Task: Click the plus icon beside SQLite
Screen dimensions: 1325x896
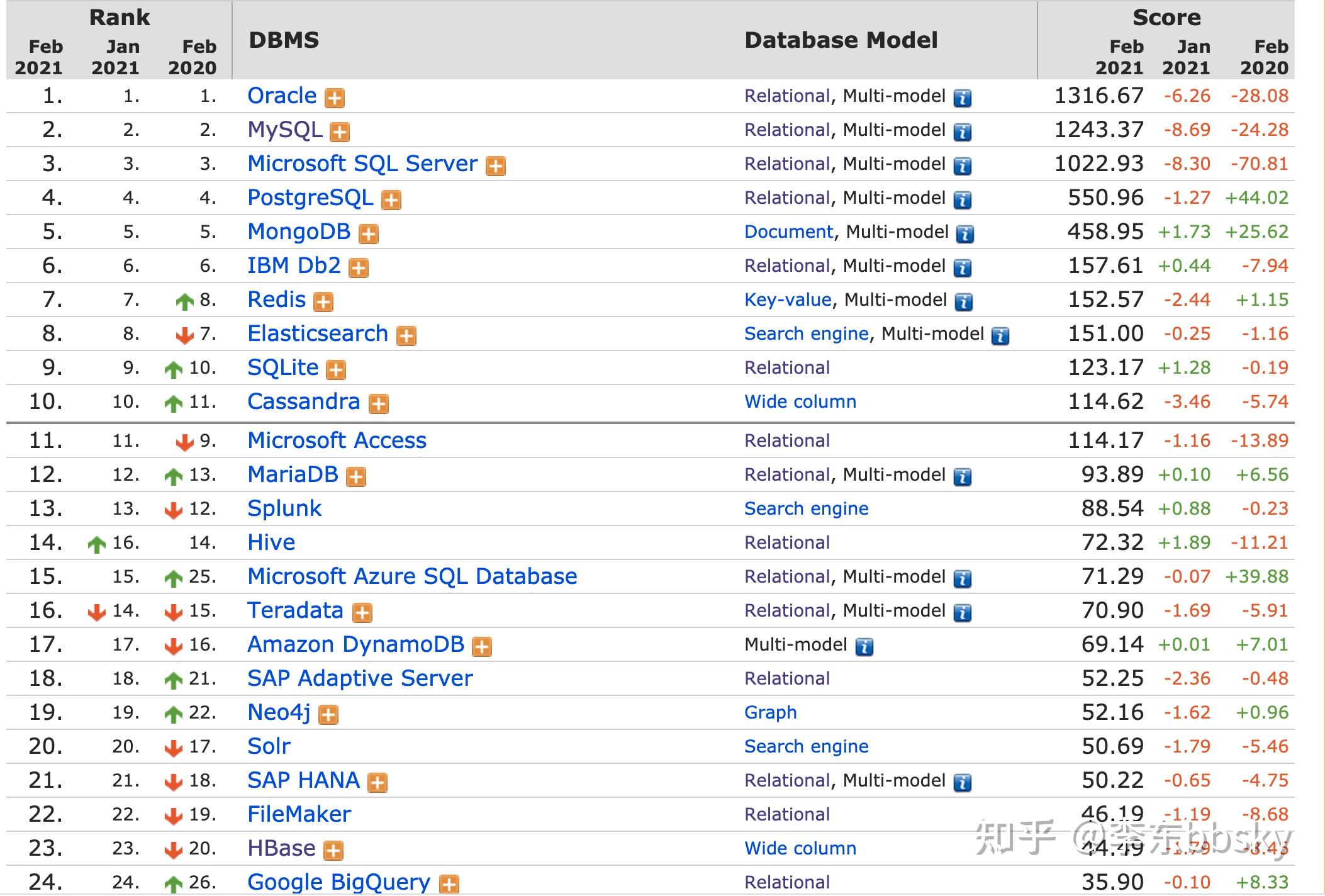Action: [x=336, y=370]
